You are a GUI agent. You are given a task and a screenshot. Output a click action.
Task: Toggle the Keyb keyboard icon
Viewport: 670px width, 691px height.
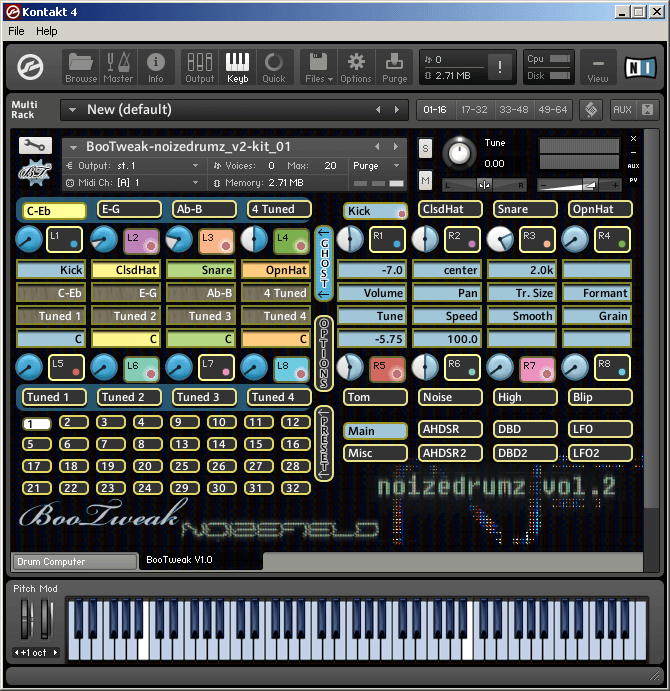pyautogui.click(x=237, y=66)
